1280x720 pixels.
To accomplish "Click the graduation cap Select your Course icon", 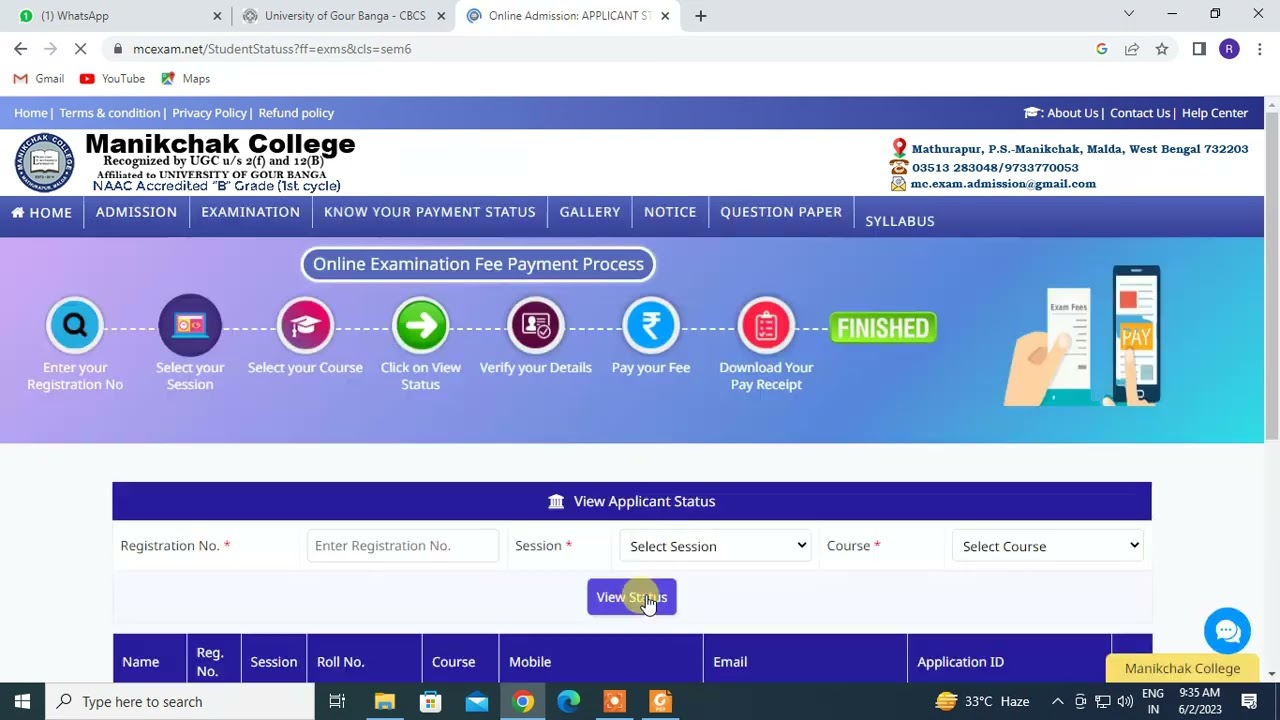I will pyautogui.click(x=305, y=325).
